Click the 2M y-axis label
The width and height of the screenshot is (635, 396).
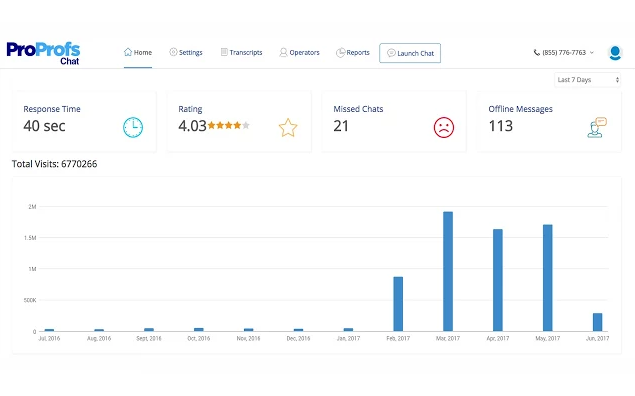coord(32,207)
